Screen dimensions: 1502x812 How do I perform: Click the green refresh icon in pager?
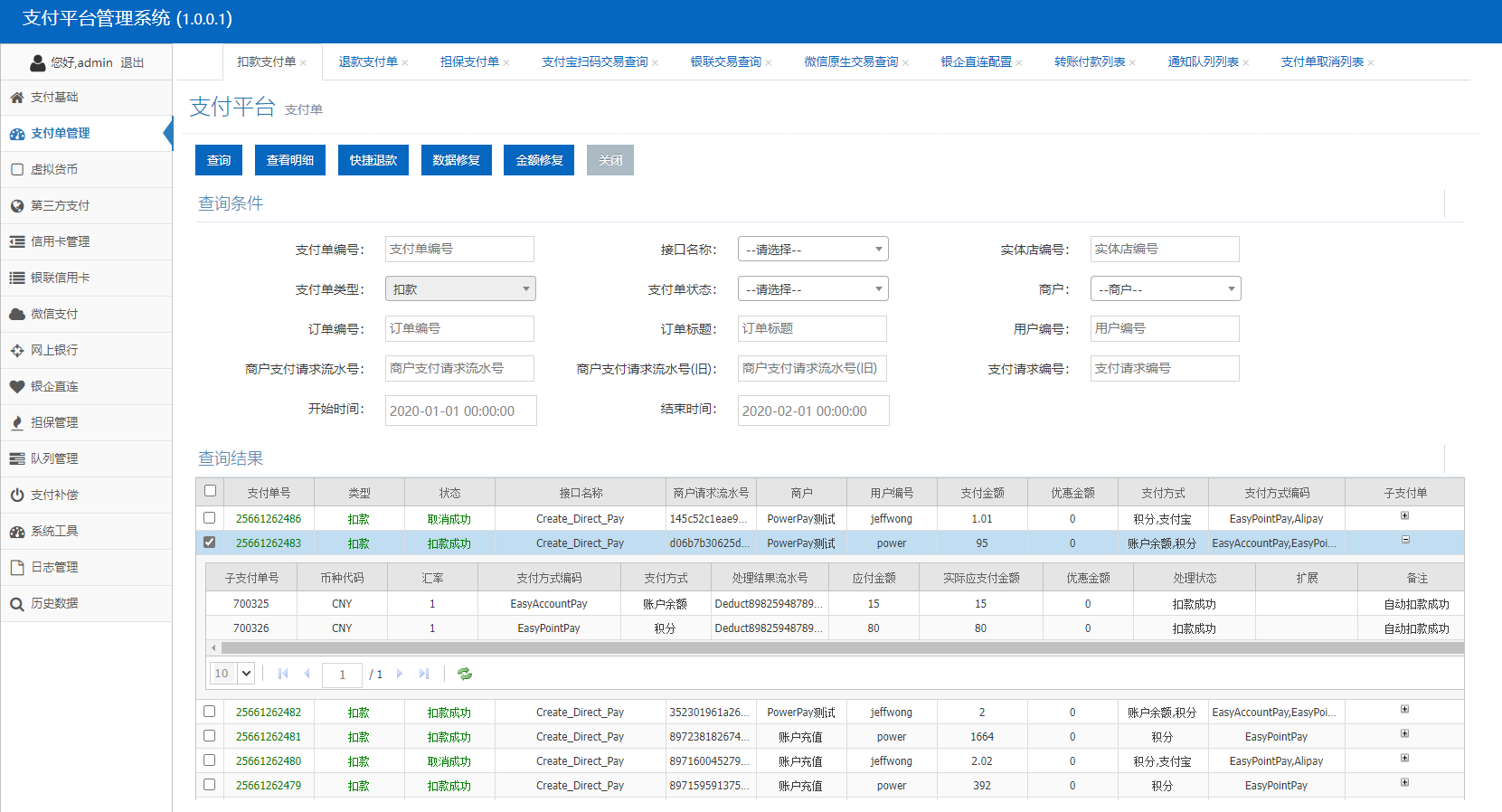[465, 674]
